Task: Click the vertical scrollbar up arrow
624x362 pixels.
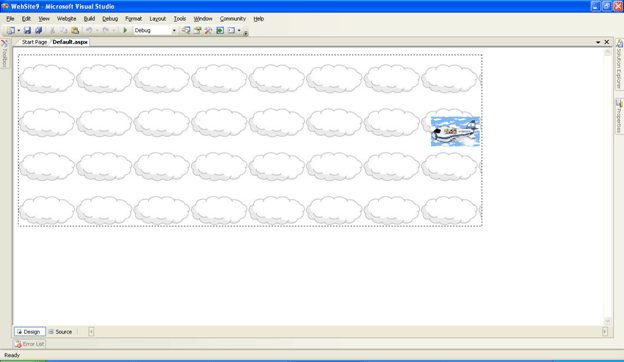Action: coord(608,52)
